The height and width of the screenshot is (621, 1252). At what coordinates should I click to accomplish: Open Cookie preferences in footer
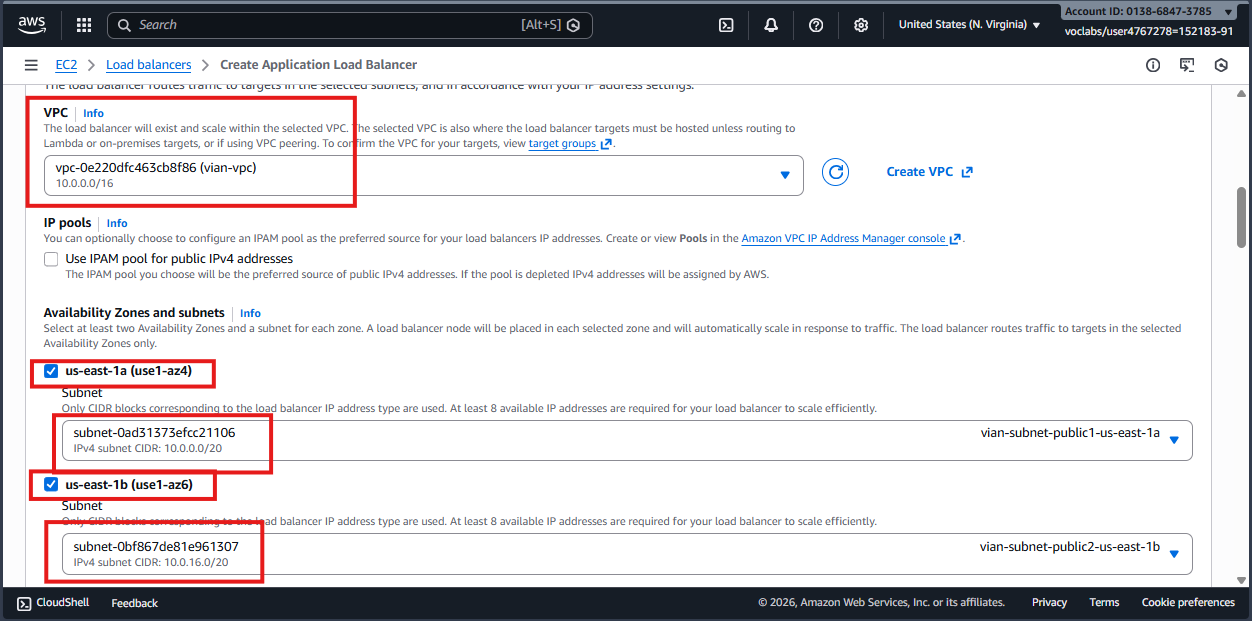1188,603
